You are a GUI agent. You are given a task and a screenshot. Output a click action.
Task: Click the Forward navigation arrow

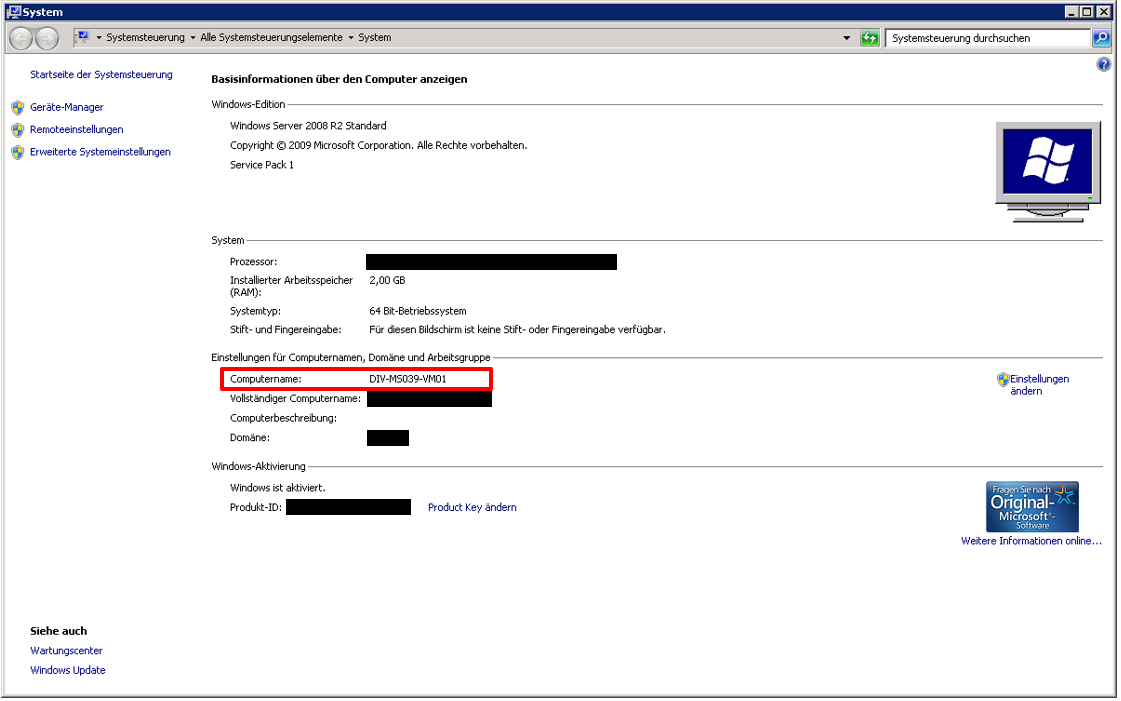click(47, 38)
